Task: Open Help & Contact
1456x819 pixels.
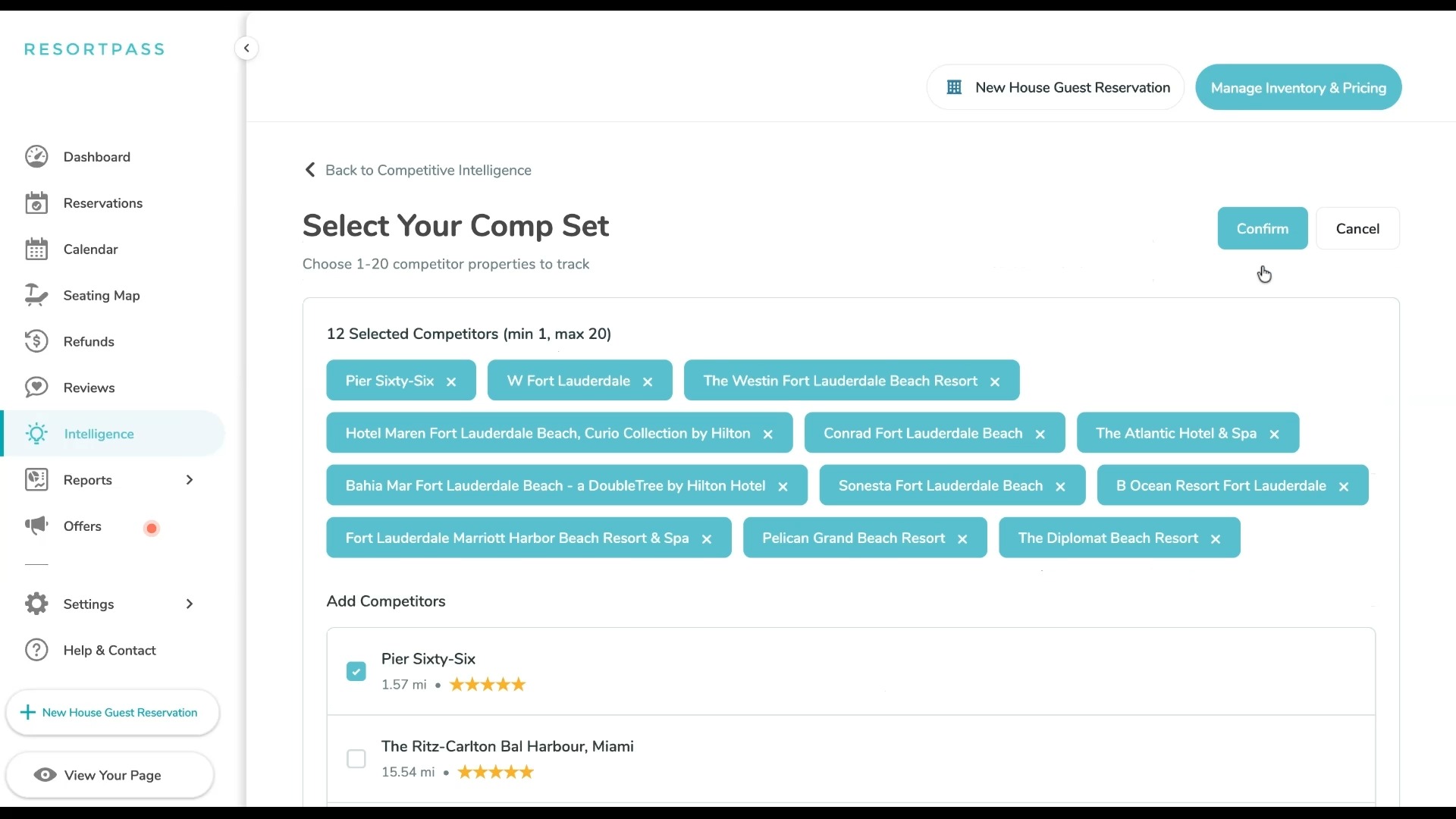Action: pos(108,650)
